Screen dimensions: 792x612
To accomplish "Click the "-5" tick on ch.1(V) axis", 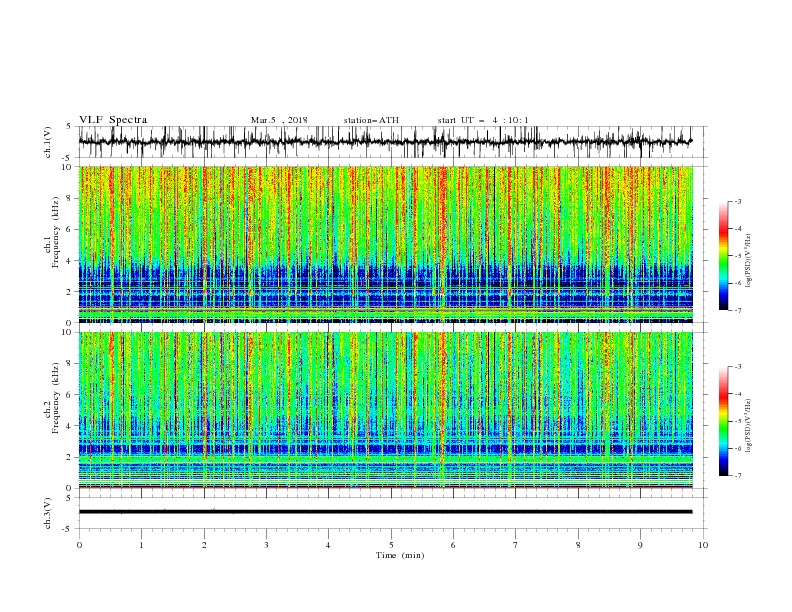I will tap(67, 158).
